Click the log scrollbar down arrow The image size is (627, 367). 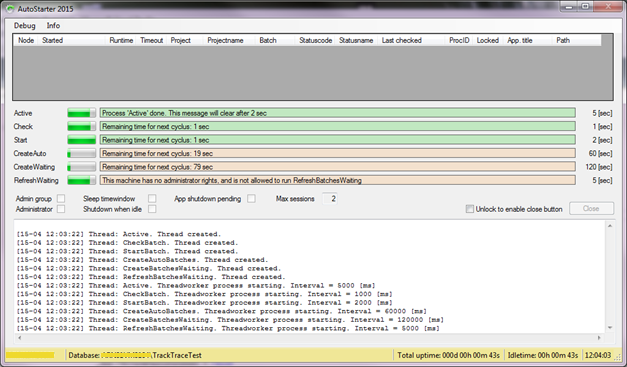[610, 328]
